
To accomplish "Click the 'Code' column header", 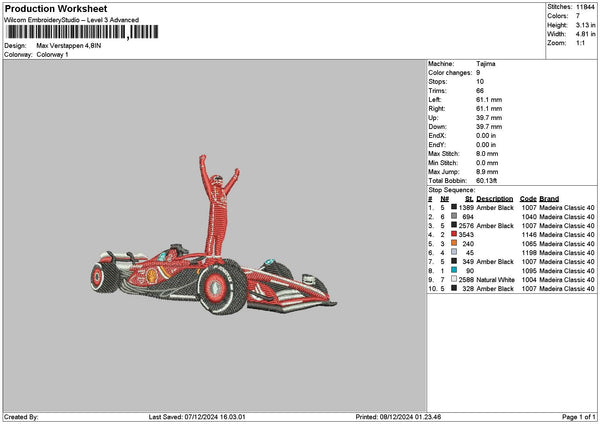I will pyautogui.click(x=528, y=199).
